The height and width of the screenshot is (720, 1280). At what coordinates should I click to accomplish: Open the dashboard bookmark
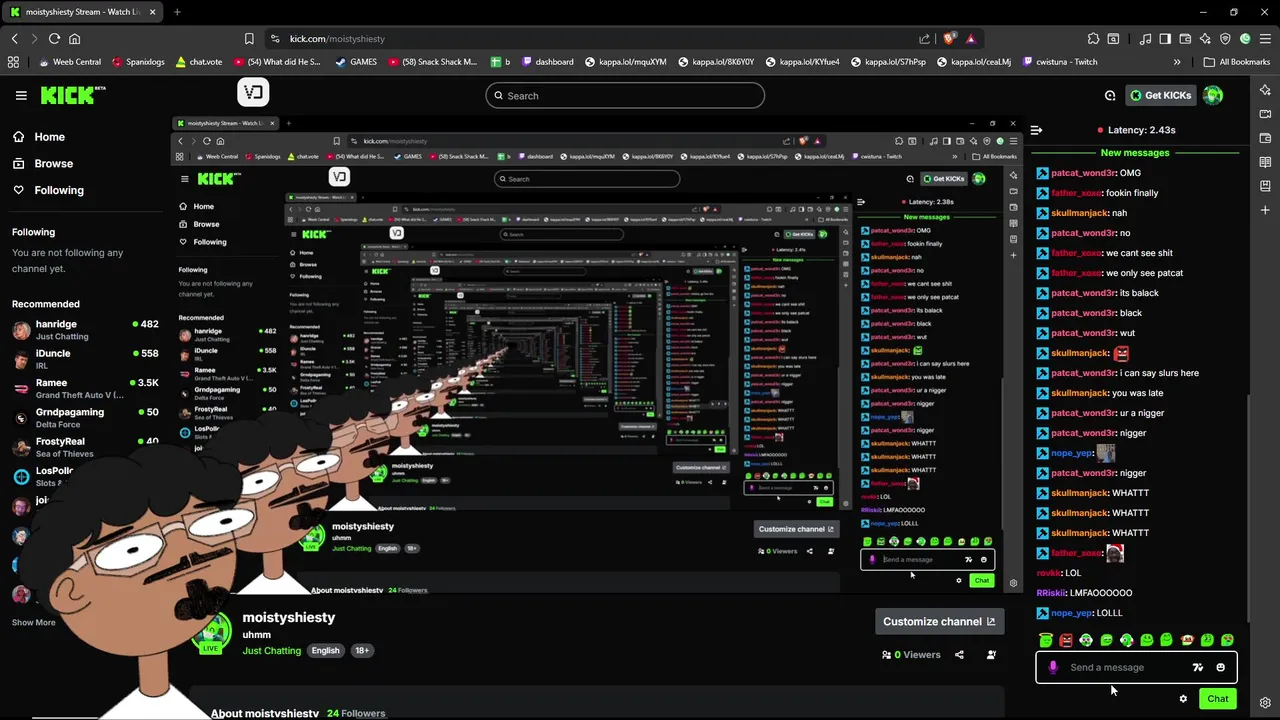(x=546, y=62)
